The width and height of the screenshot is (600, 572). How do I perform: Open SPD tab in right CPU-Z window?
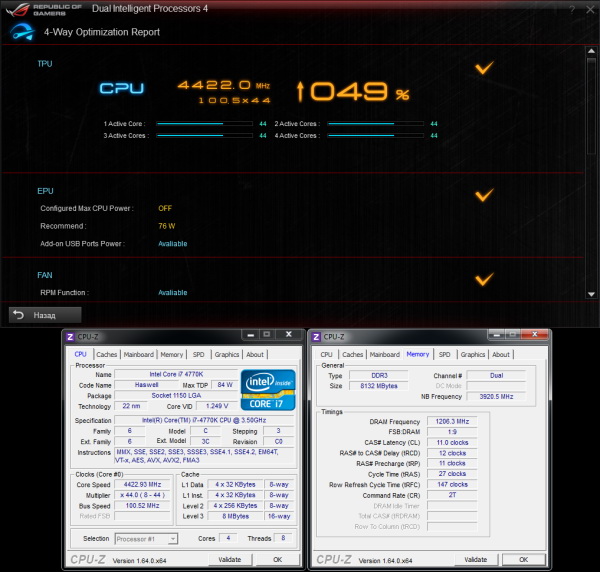[444, 354]
